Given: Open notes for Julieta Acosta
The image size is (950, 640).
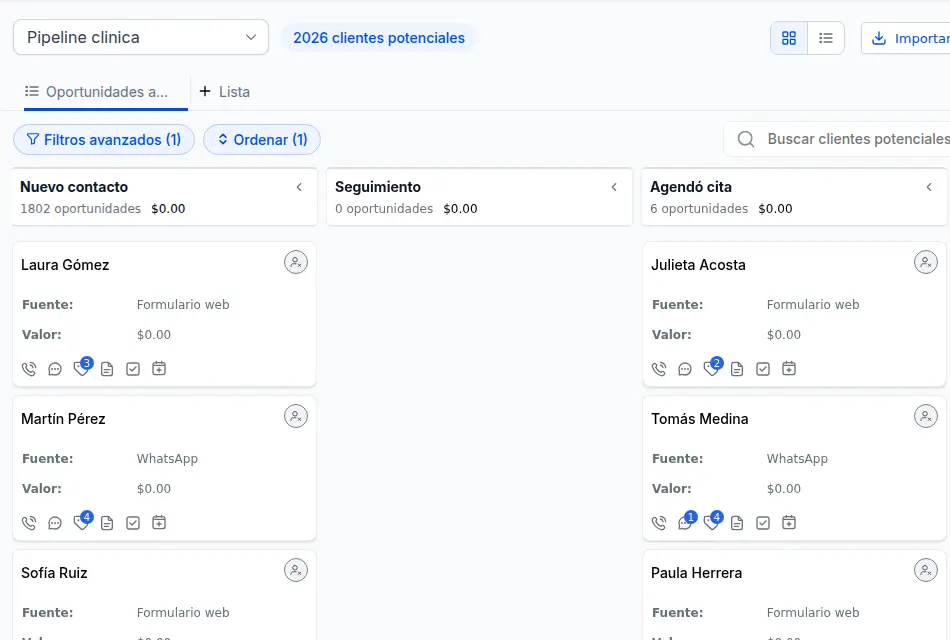Looking at the screenshot, I should [x=737, y=369].
